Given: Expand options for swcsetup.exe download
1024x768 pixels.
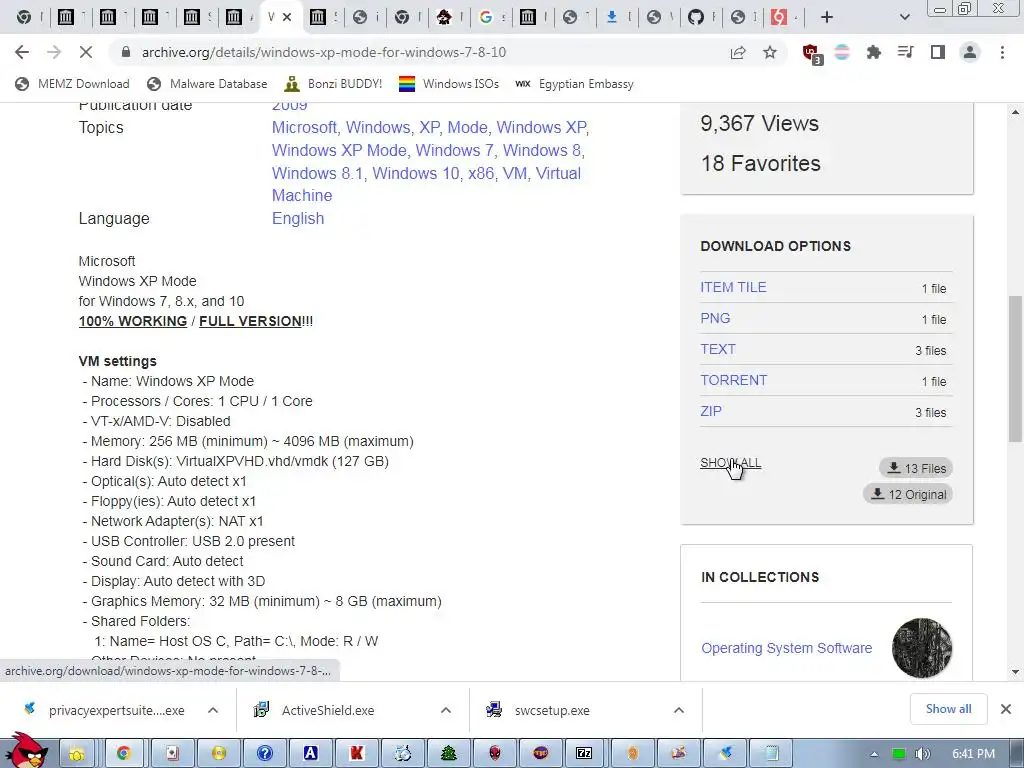Looking at the screenshot, I should pyautogui.click(x=679, y=710).
